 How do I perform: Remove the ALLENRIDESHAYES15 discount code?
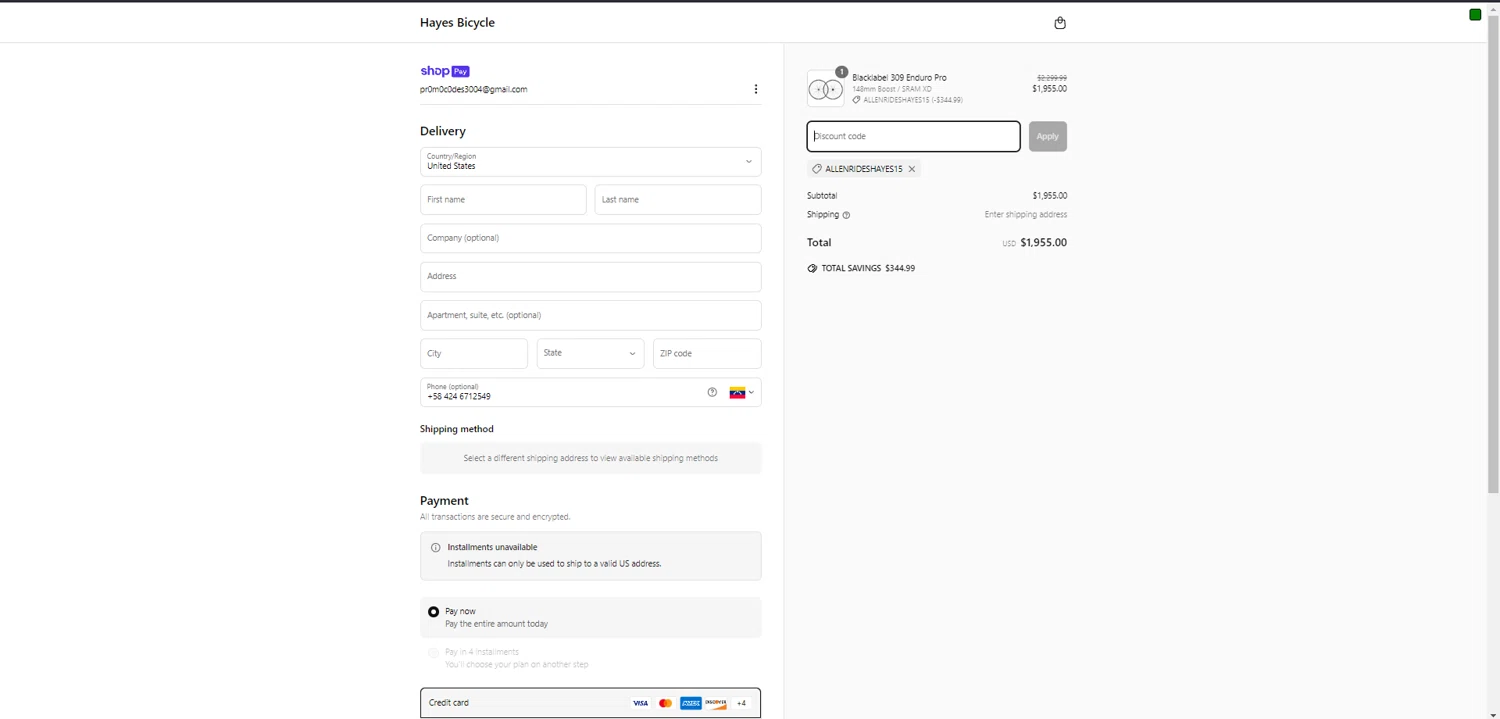point(912,169)
